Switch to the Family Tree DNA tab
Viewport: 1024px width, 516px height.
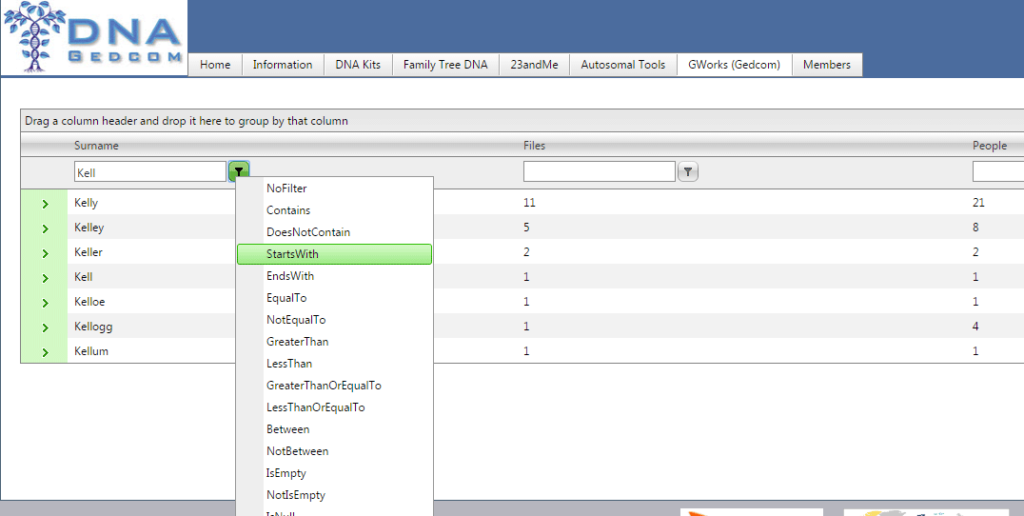[445, 65]
